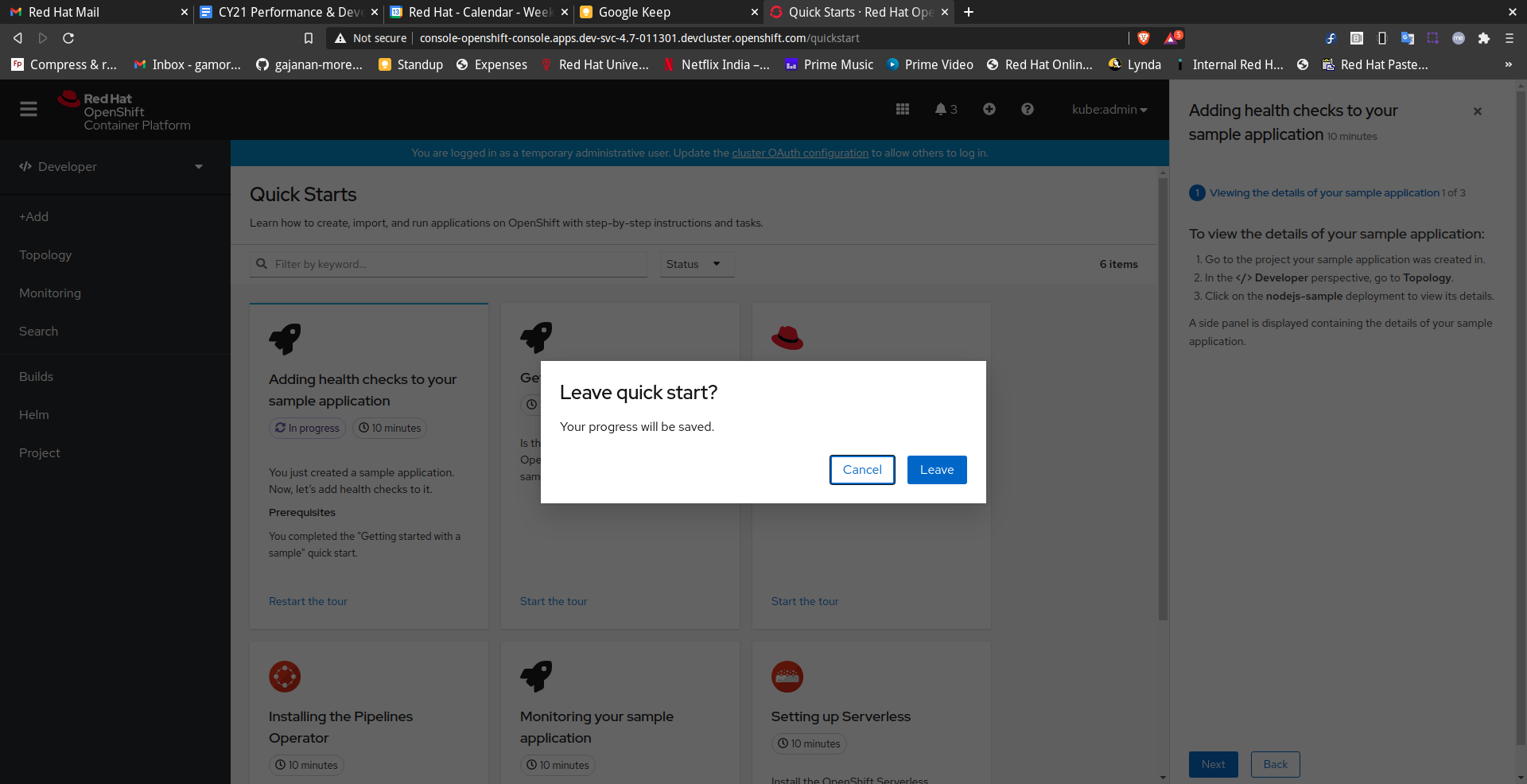Click the Filter by keyword input field
This screenshot has height=784, width=1527.
(449, 264)
